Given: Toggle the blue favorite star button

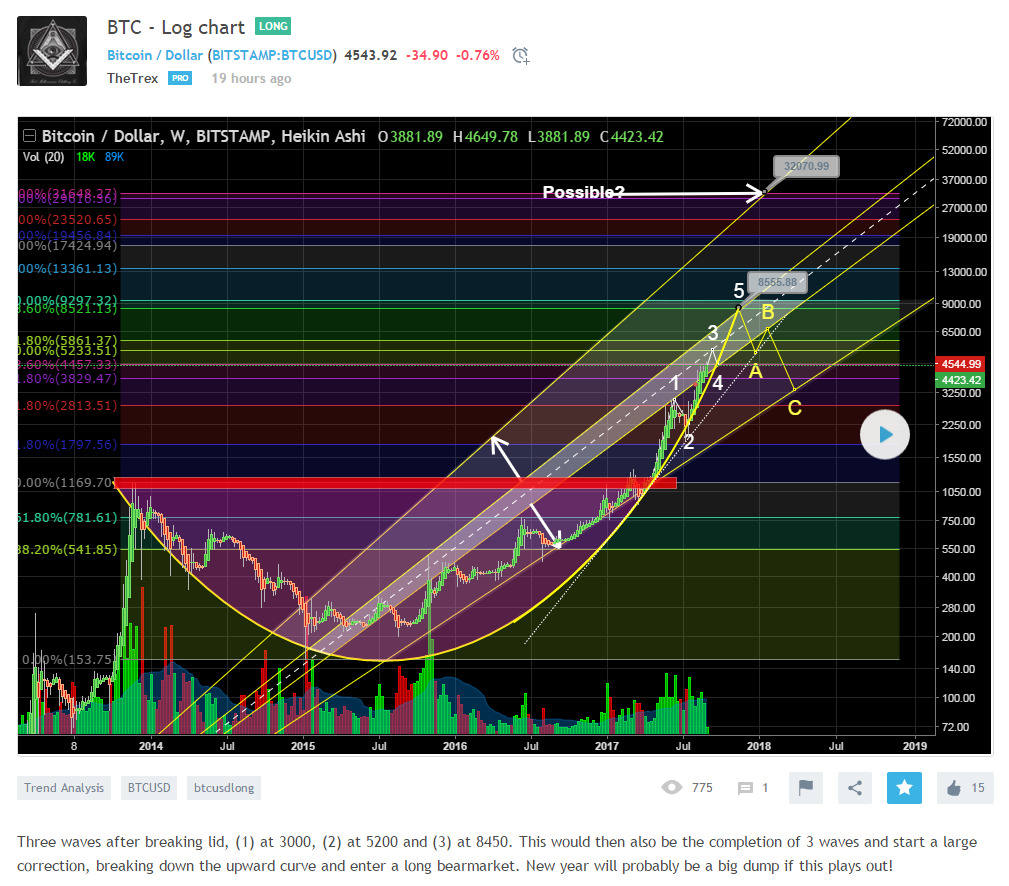Looking at the screenshot, I should (904, 788).
